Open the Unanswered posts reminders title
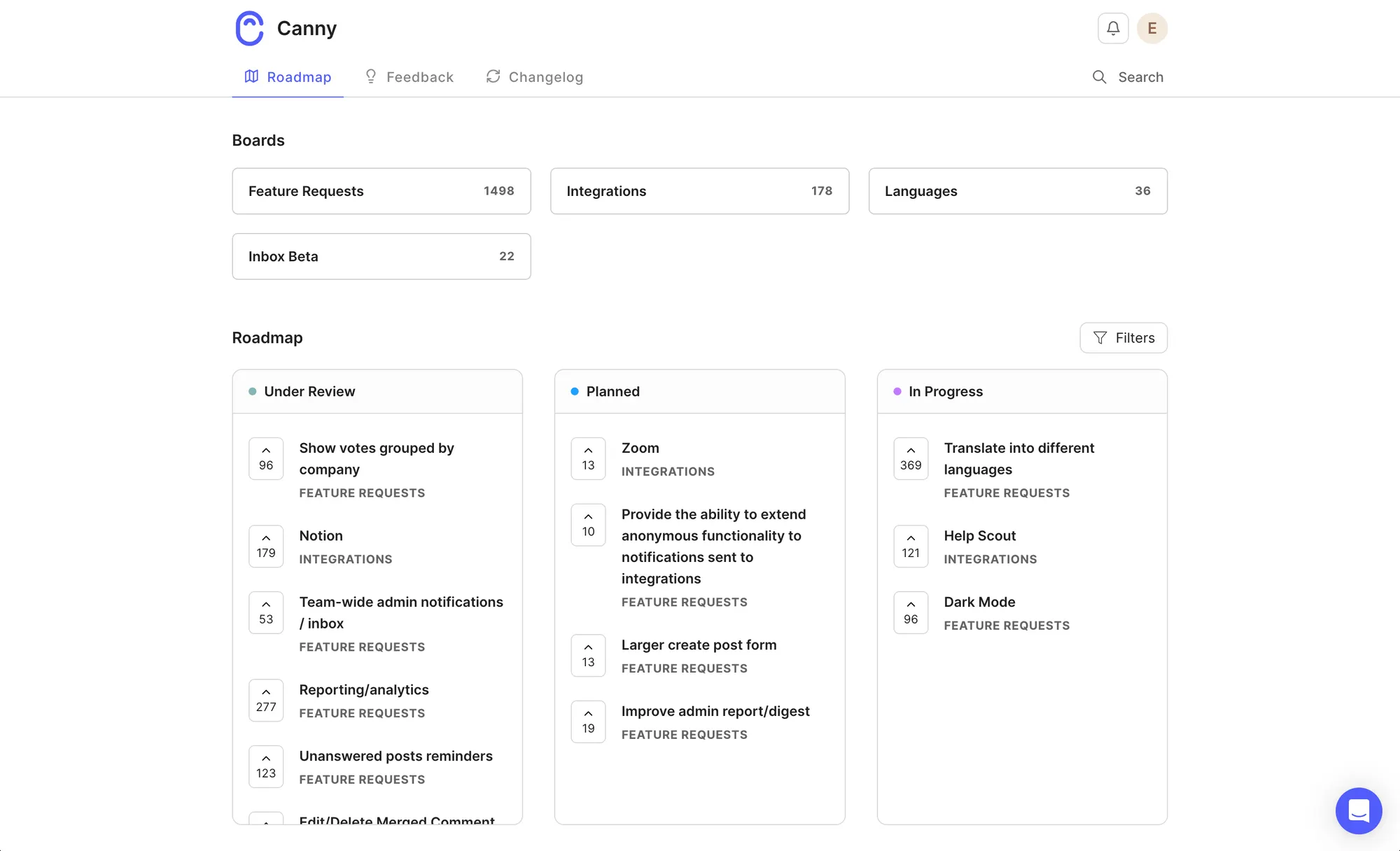Image resolution: width=1400 pixels, height=851 pixels. click(396, 756)
